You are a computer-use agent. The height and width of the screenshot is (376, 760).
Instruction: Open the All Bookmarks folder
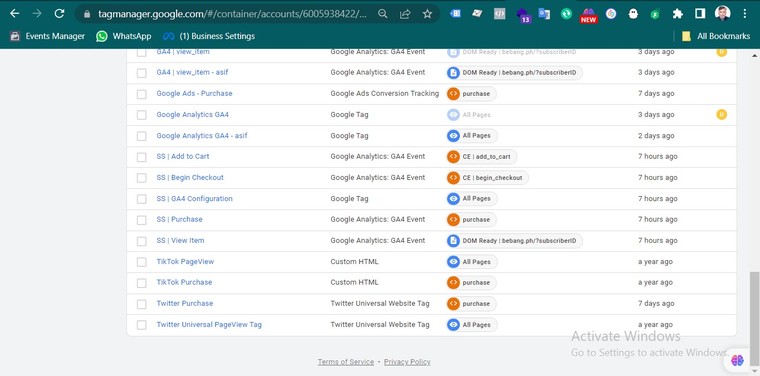(x=716, y=36)
